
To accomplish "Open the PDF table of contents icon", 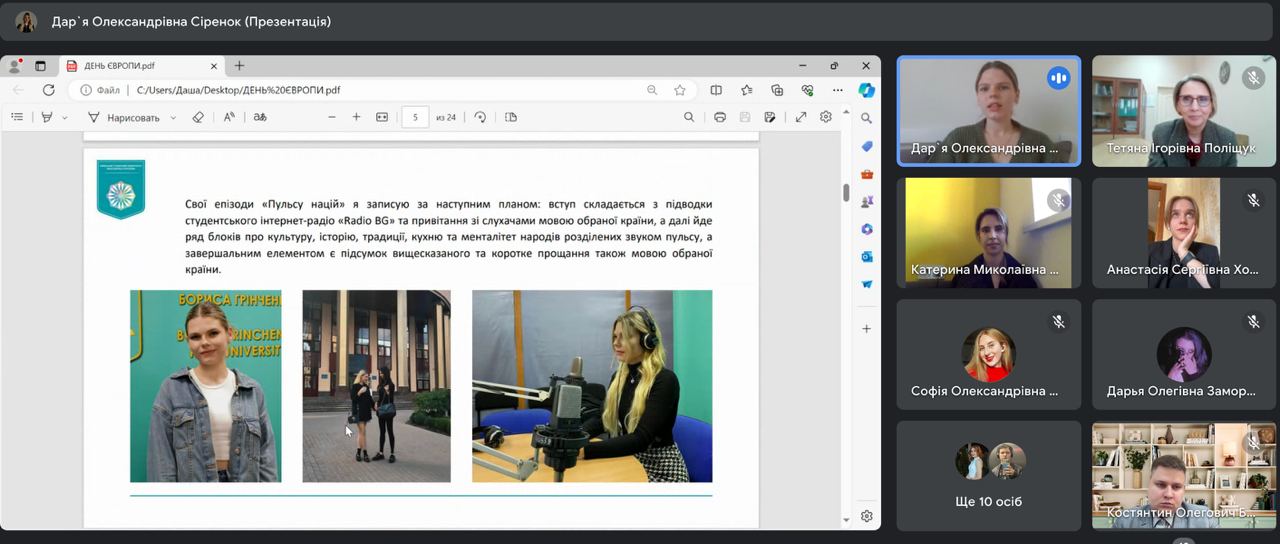I will (17, 117).
